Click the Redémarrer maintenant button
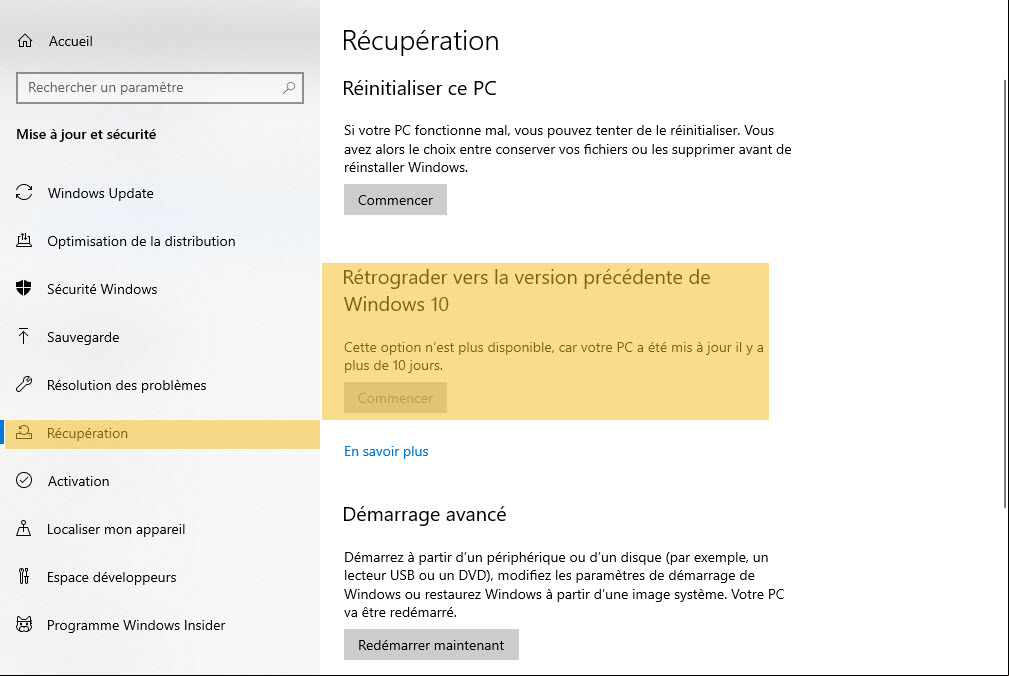Image resolution: width=1009 pixels, height=676 pixels. (431, 644)
